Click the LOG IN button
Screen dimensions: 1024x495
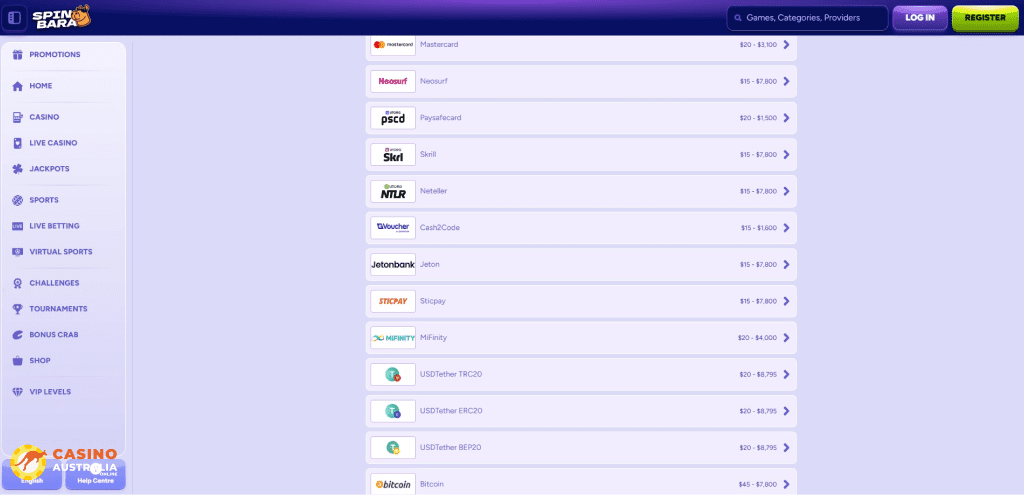coord(920,18)
